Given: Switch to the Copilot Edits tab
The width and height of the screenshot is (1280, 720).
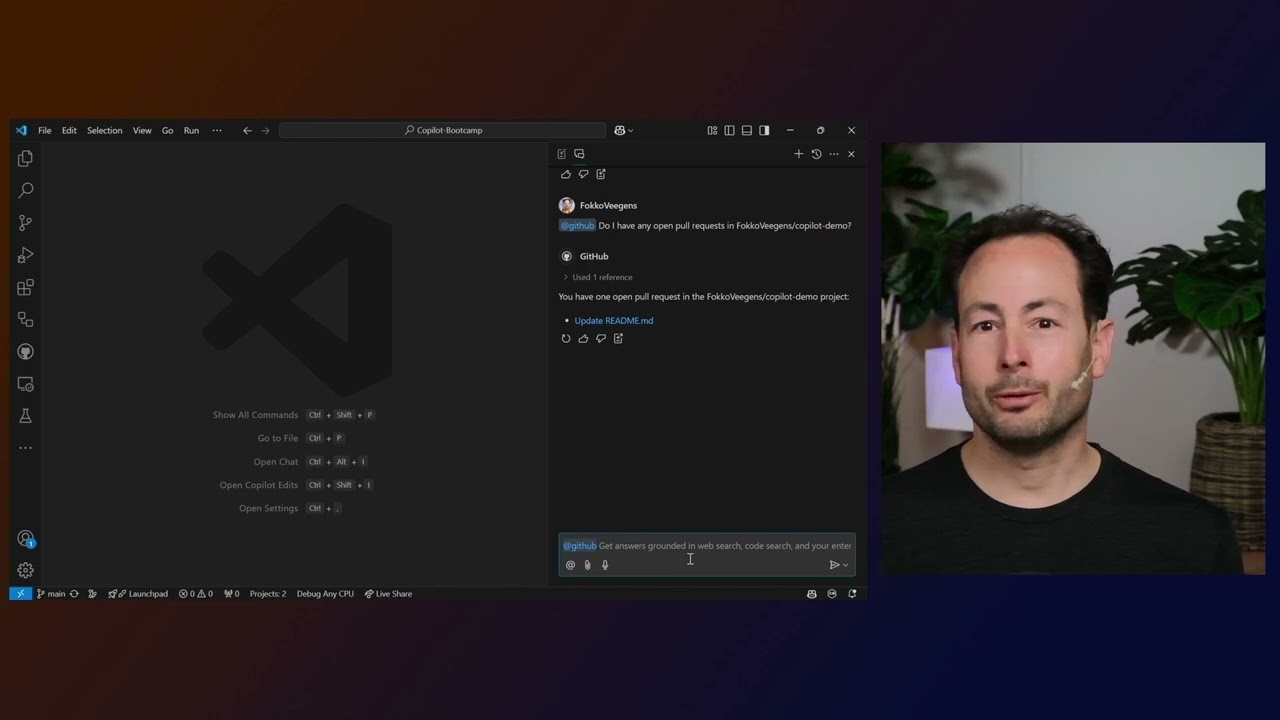Looking at the screenshot, I should tap(562, 154).
